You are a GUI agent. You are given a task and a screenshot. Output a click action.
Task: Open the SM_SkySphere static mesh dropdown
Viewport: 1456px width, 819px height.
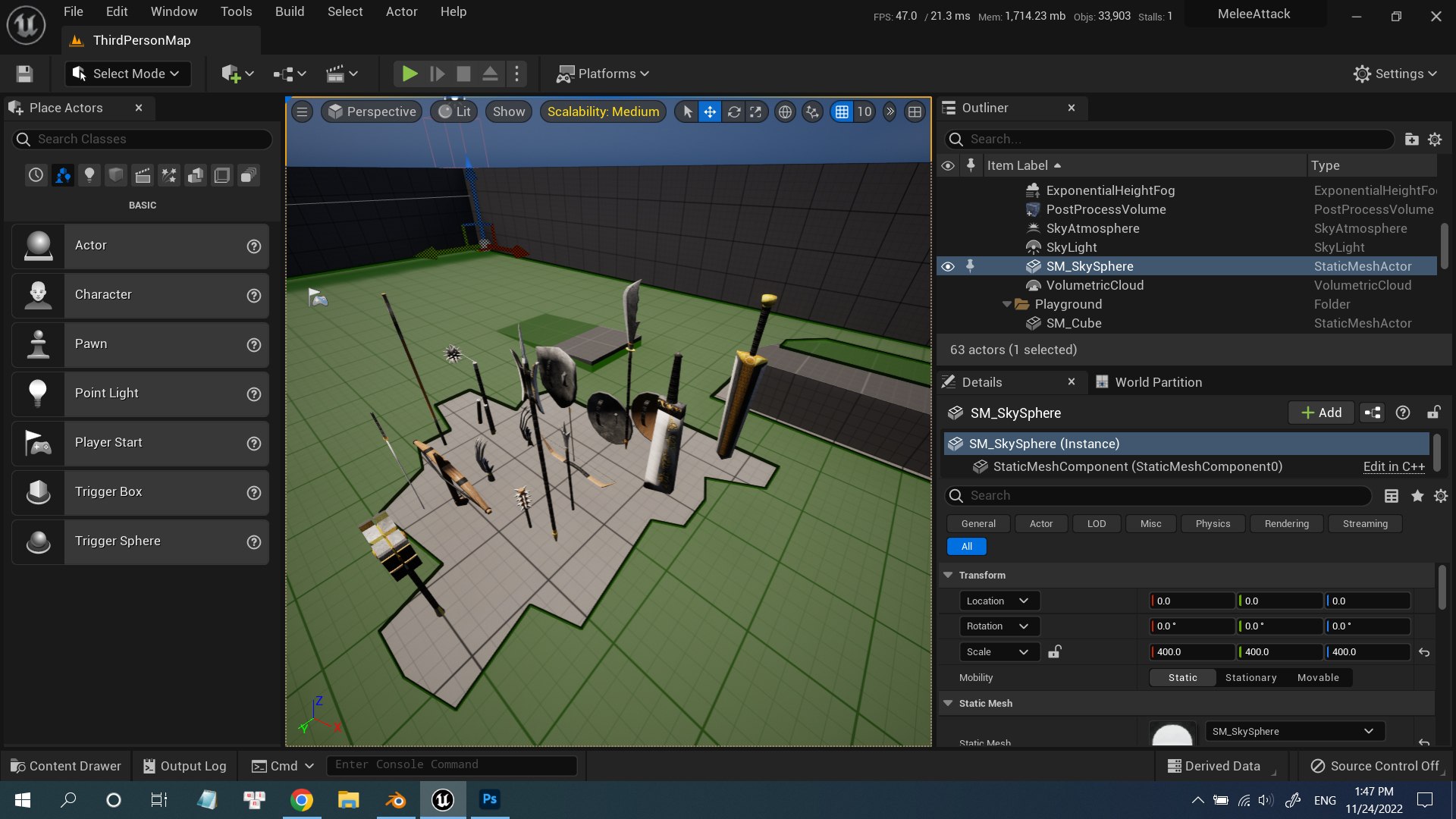click(1294, 732)
